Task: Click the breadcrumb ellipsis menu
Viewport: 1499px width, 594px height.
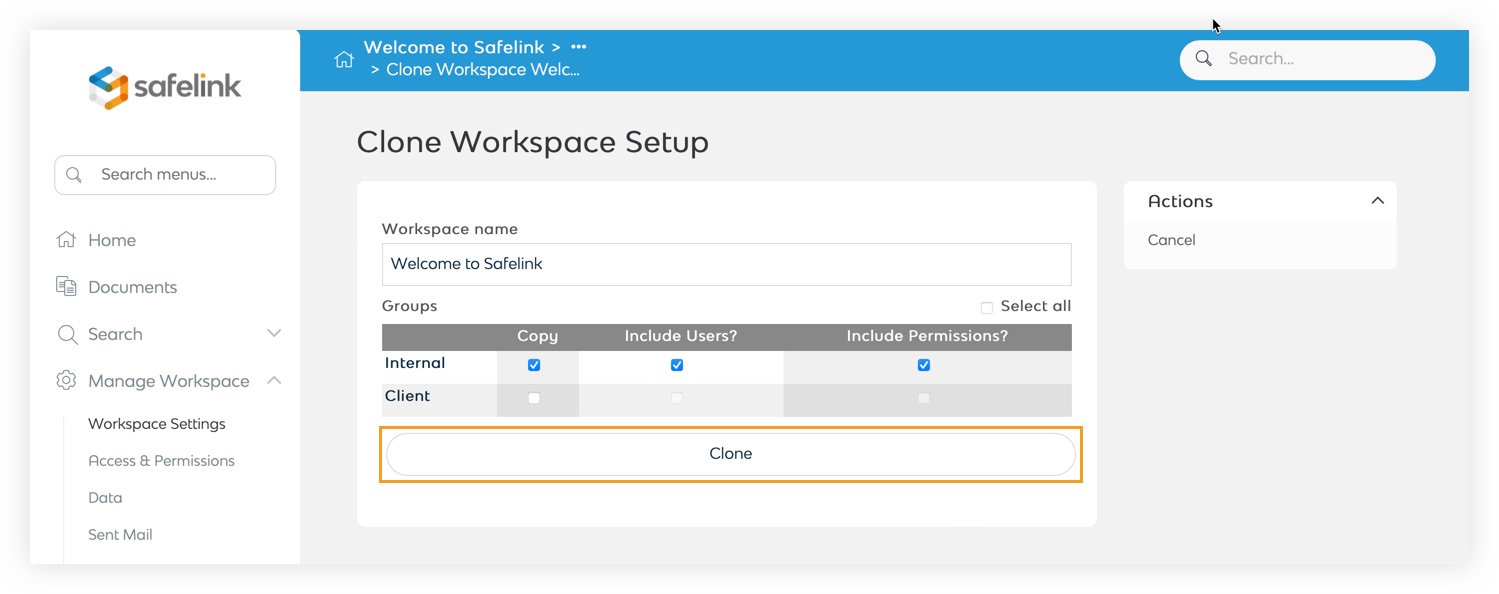Action: 578,47
